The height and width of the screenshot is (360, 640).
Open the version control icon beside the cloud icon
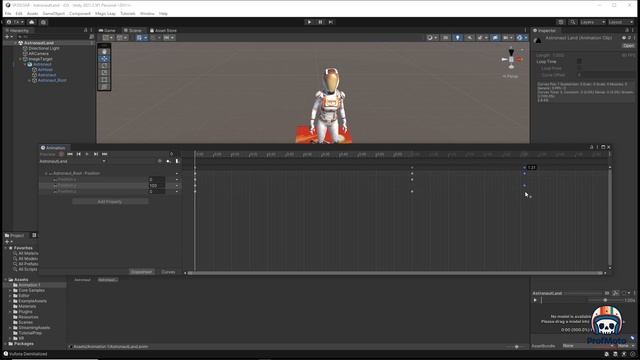pyautogui.click(x=43, y=22)
